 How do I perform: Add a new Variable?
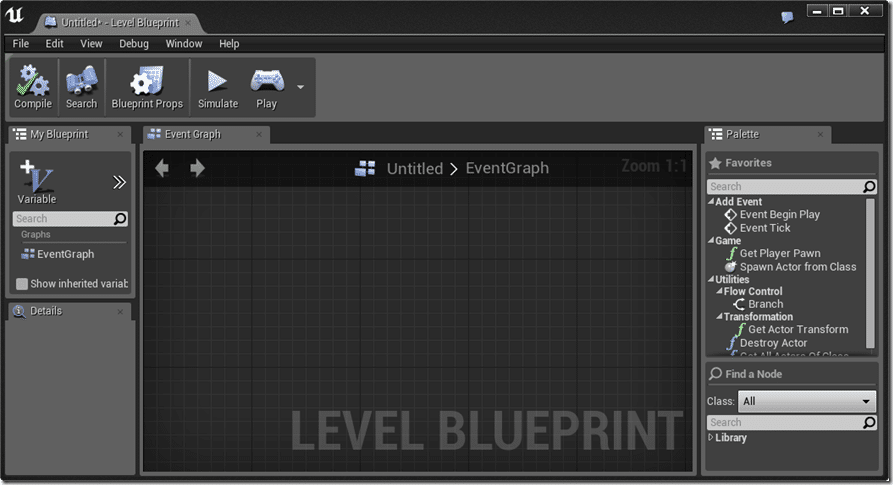click(x=36, y=182)
